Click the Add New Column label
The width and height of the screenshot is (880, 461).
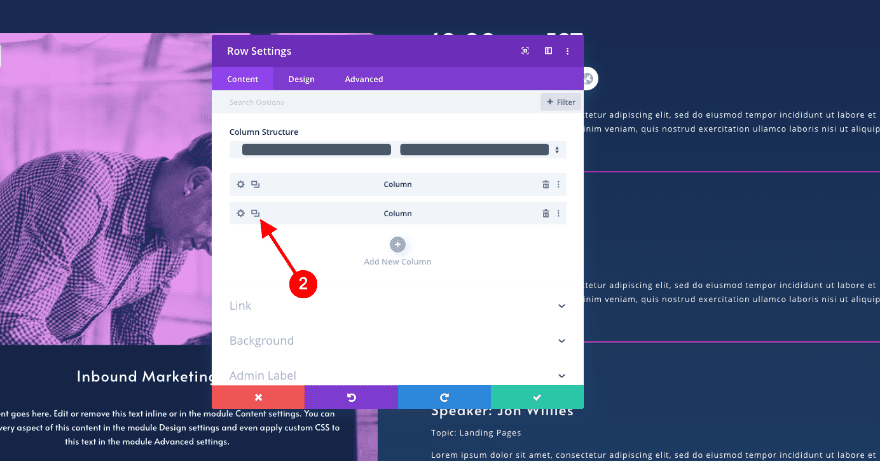(x=397, y=262)
